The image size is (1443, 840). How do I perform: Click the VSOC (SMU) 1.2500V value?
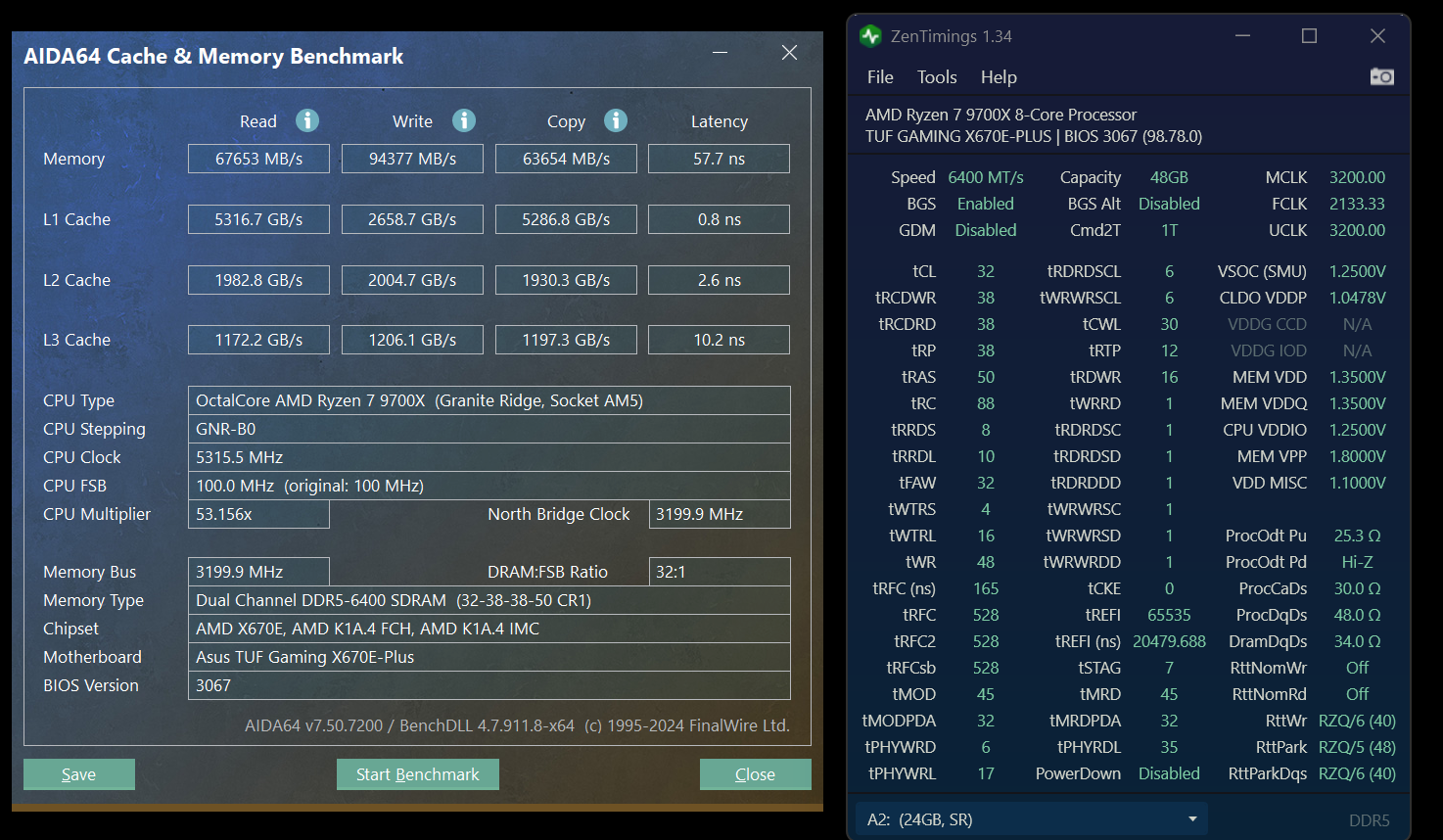1357,271
